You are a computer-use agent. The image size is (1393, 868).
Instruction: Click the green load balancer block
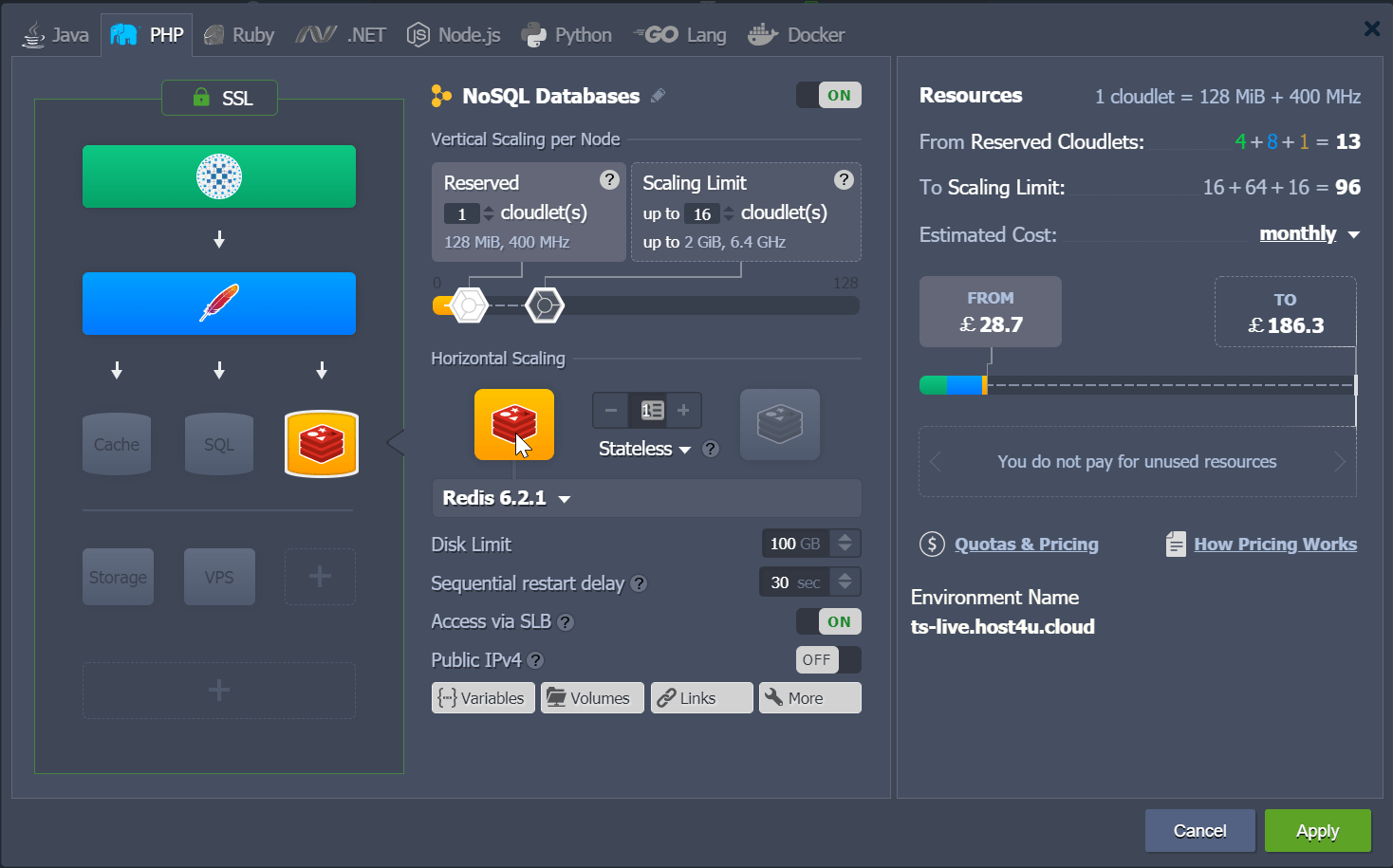[219, 176]
